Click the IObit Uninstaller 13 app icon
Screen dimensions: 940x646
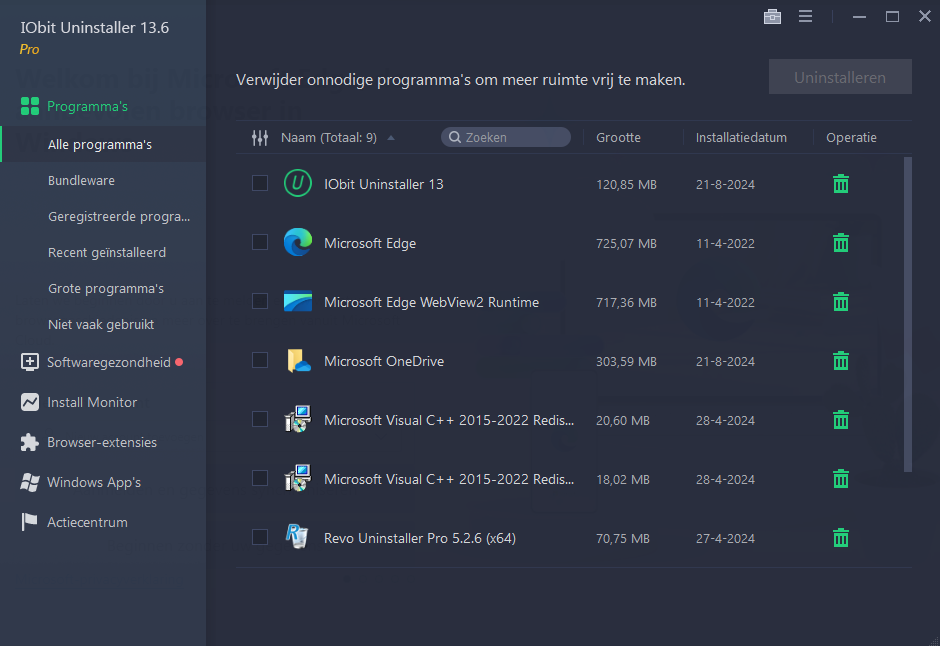[297, 183]
